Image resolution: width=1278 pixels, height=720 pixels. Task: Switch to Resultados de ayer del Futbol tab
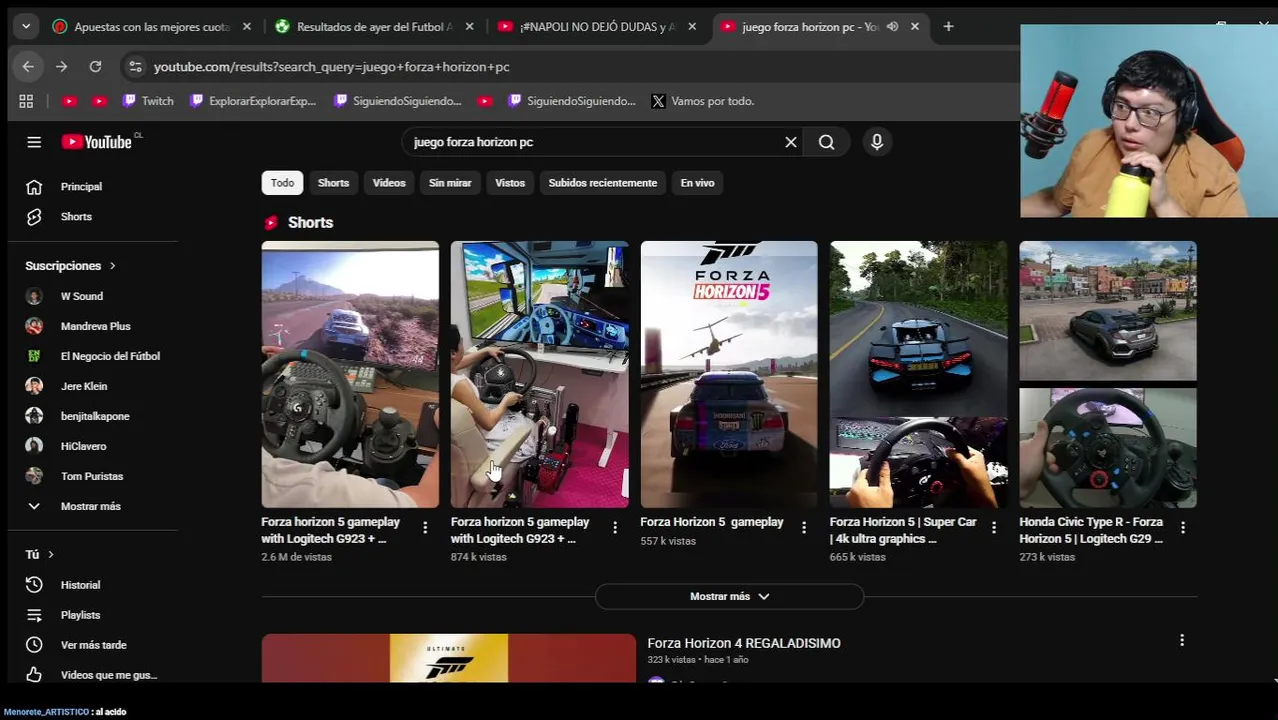click(x=373, y=27)
